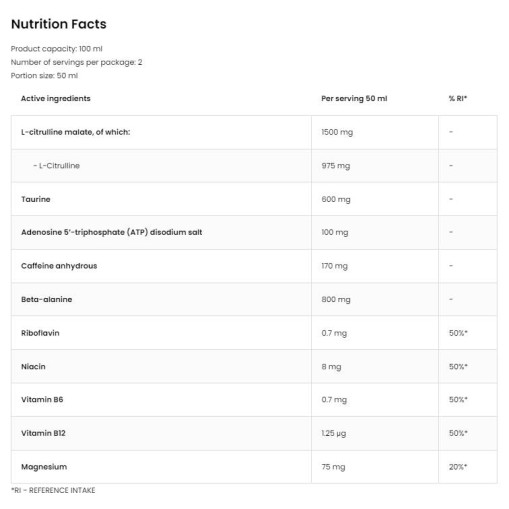Select the Niacin row label
This screenshot has height=509, width=509.
point(33,367)
